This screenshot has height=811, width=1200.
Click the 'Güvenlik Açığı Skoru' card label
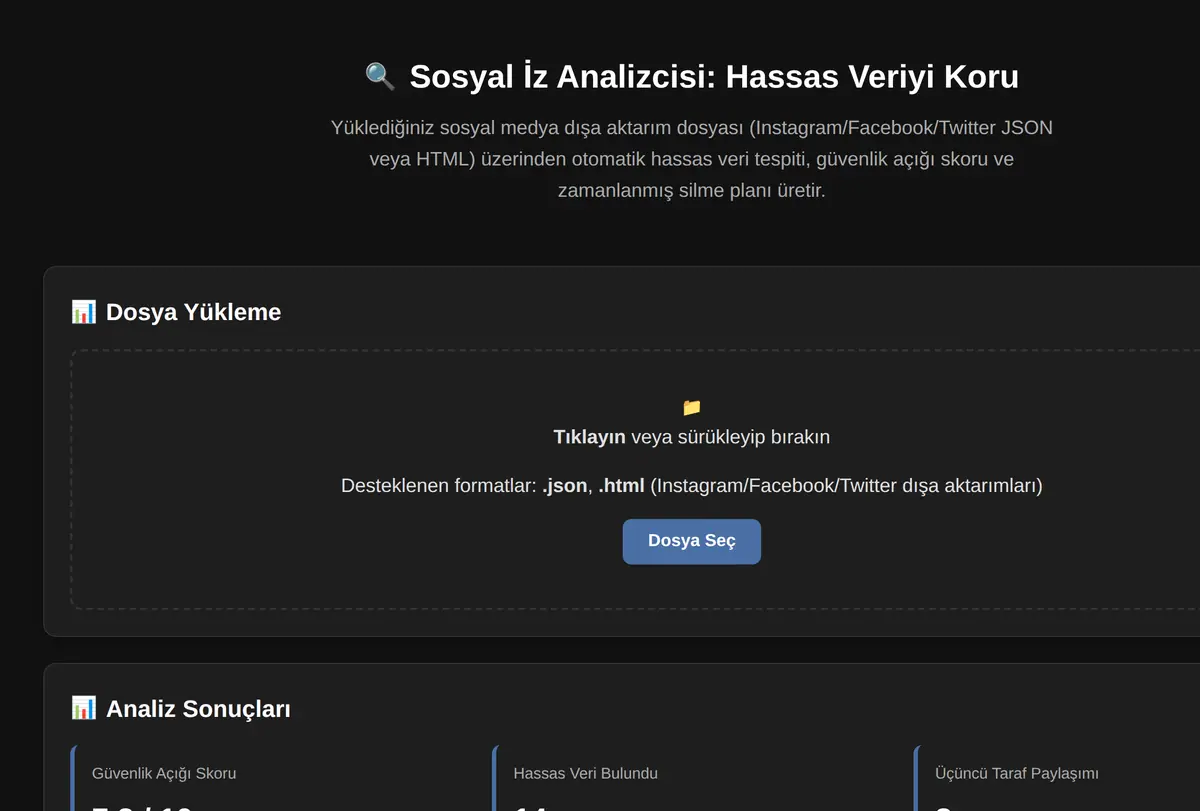tap(164, 773)
